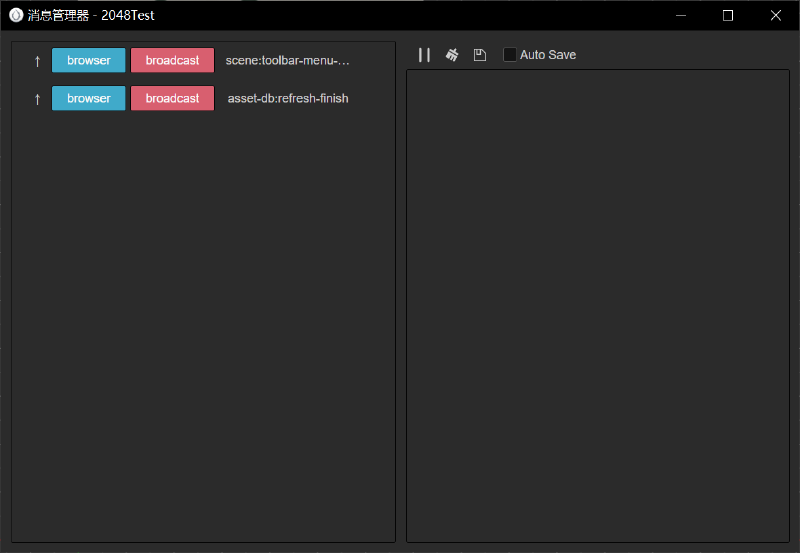Enable the Auto Save checkbox
The image size is (800, 553).
point(509,55)
